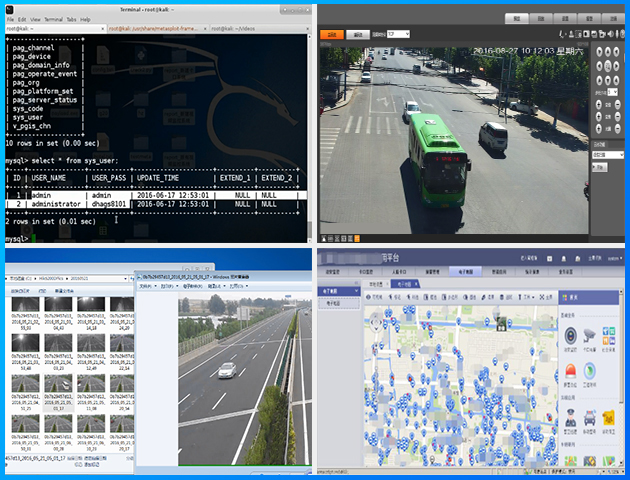This screenshot has width=630, height=480.
Task: Open the 文件(F) menu in photo viewer
Action: [147, 286]
